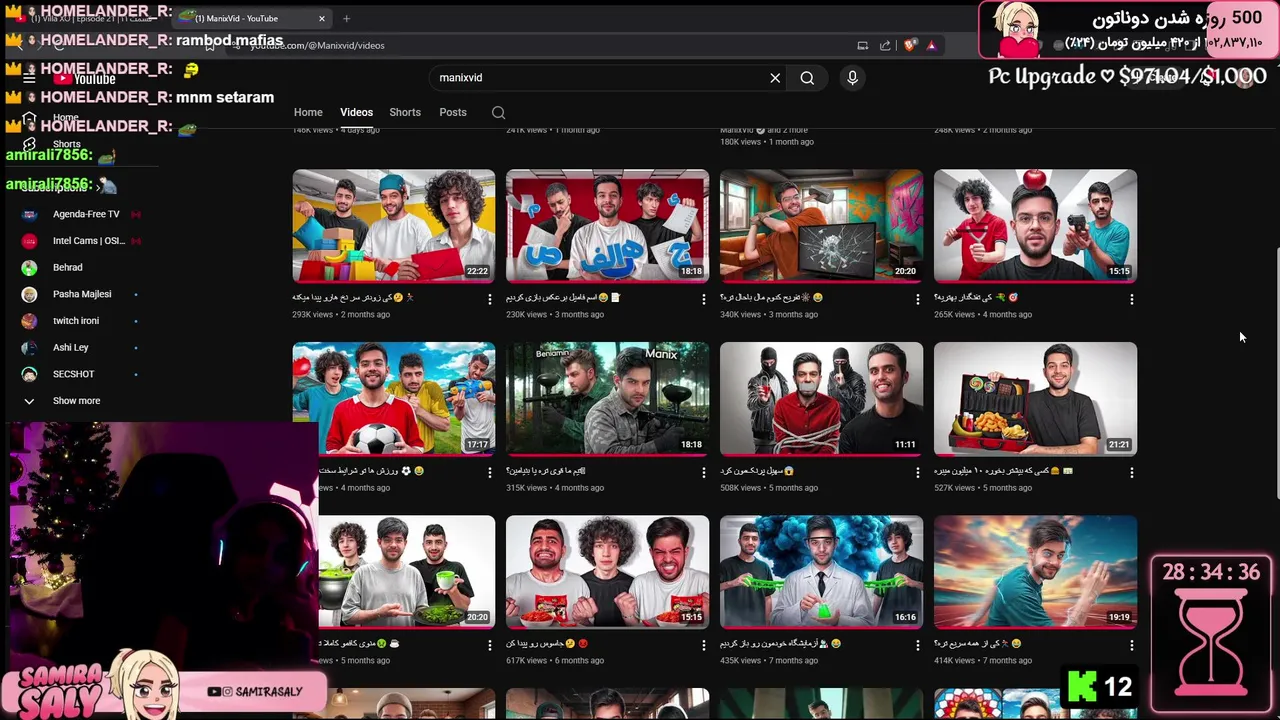Image resolution: width=1280 pixels, height=720 pixels.
Task: Open the Ashi Ley subscription link
Action: coord(71,347)
